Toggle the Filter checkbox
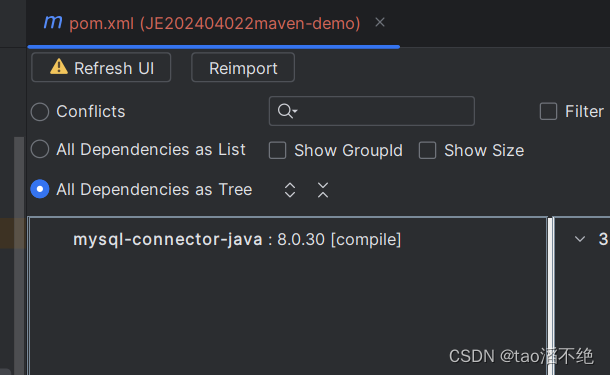 (548, 111)
